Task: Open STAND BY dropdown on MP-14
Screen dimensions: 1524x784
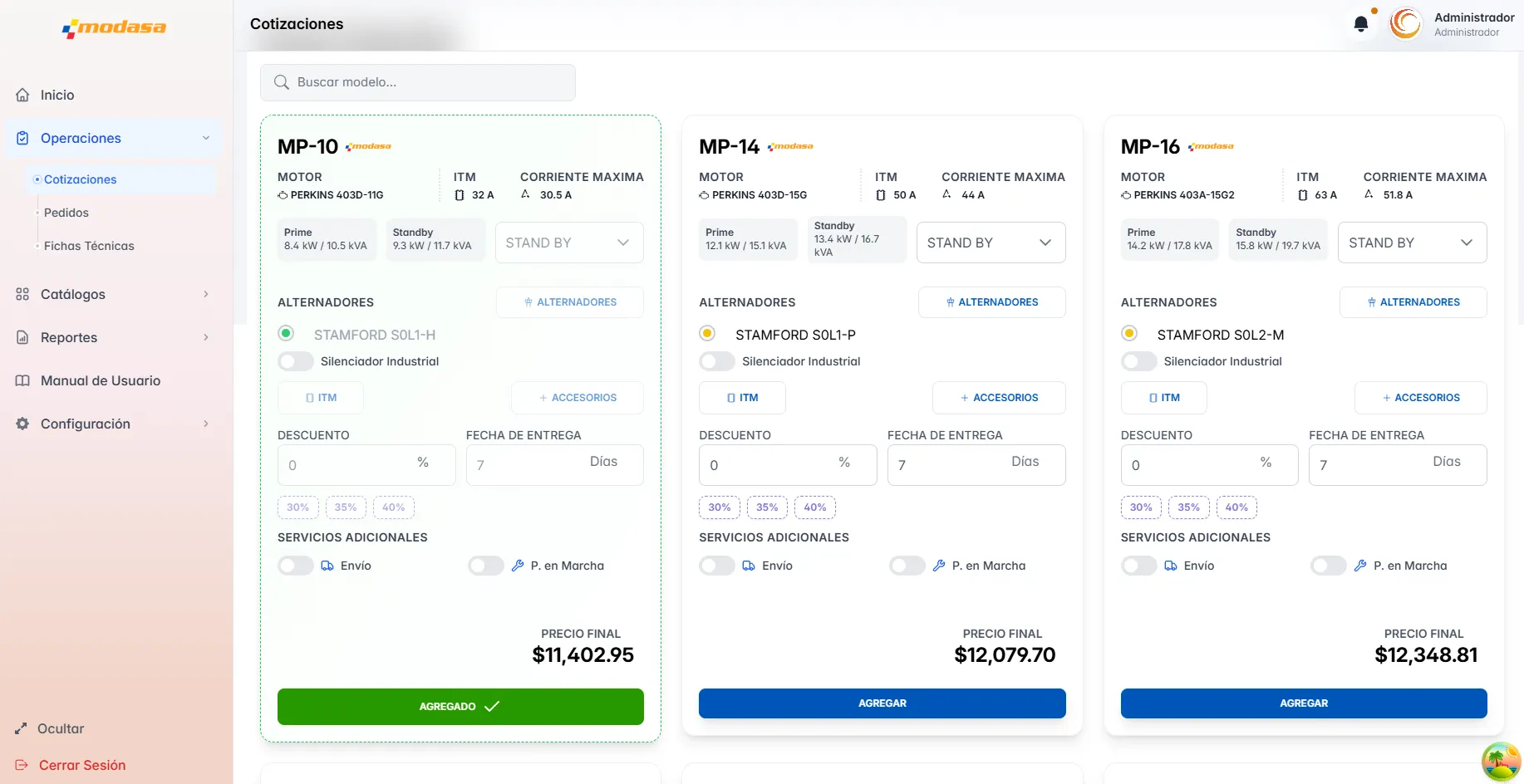Action: (991, 243)
